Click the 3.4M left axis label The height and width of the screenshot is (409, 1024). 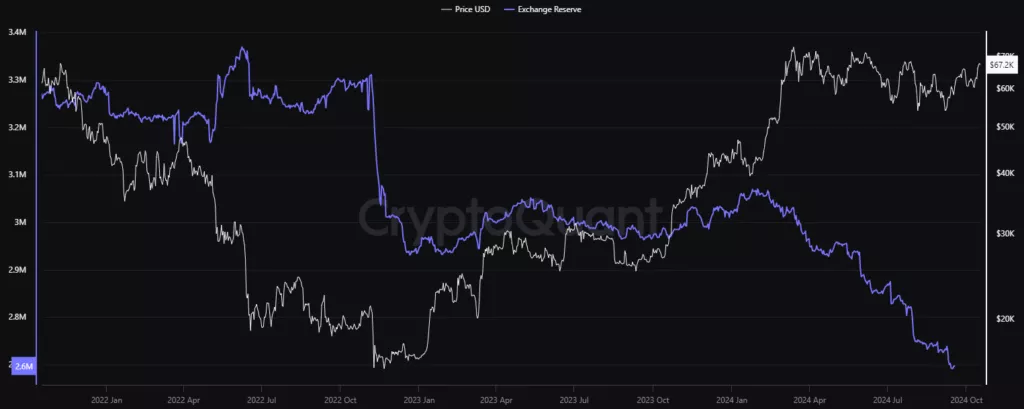pos(17,32)
